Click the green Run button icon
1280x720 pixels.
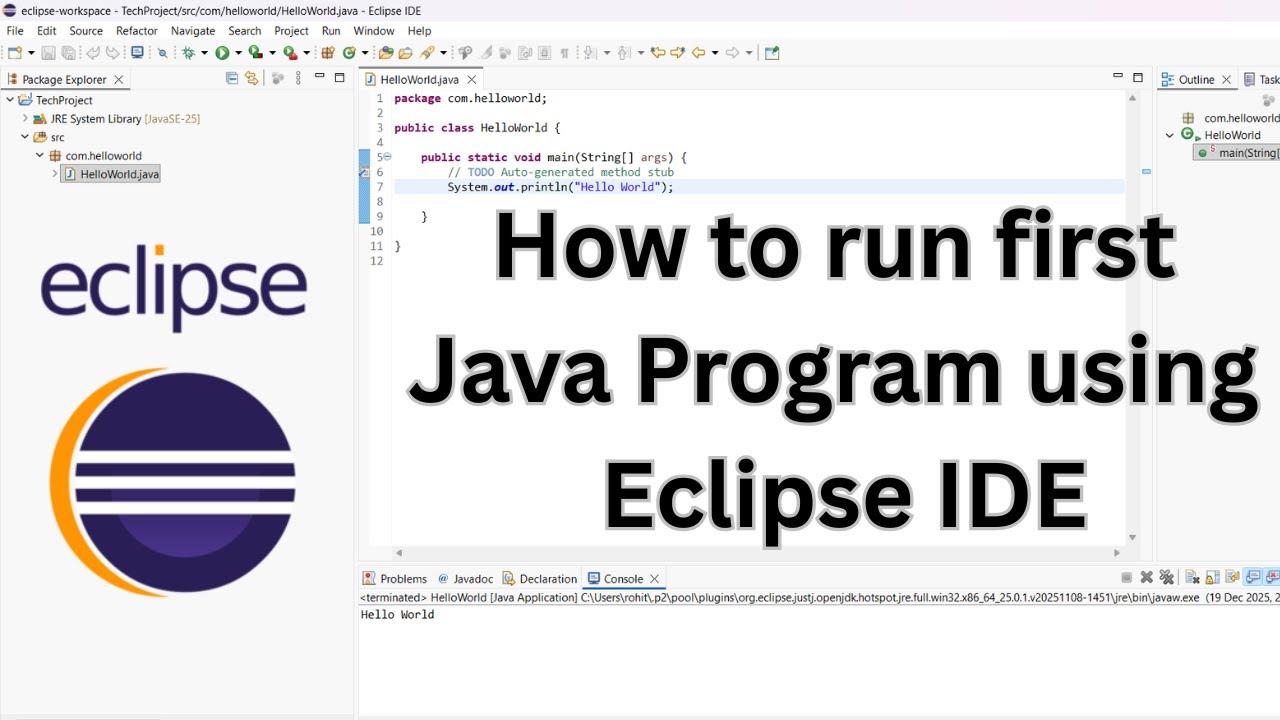pos(222,53)
